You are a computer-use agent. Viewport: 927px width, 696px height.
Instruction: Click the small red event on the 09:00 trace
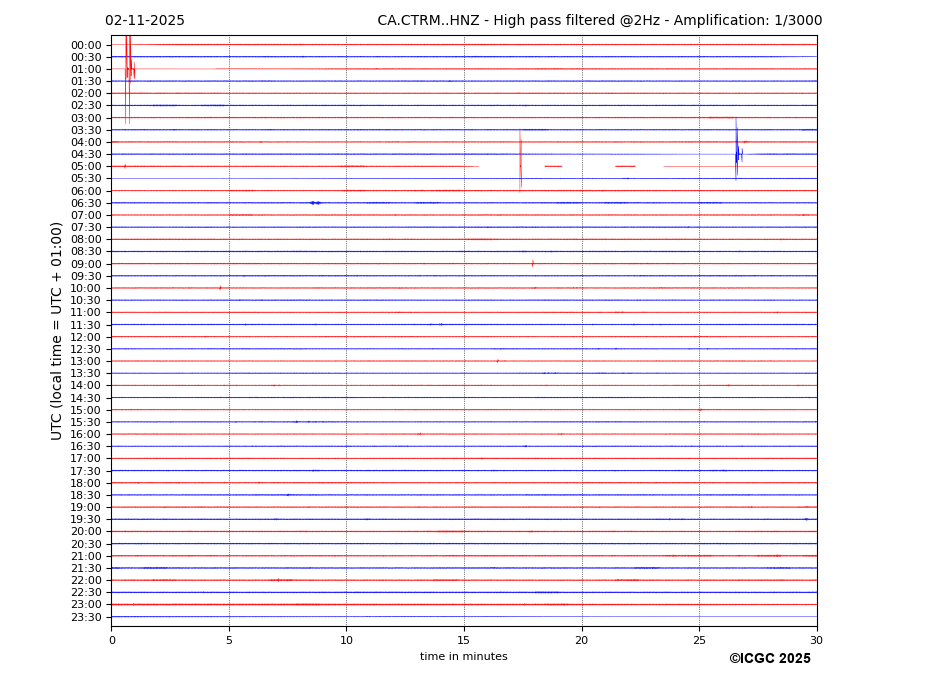(x=532, y=264)
